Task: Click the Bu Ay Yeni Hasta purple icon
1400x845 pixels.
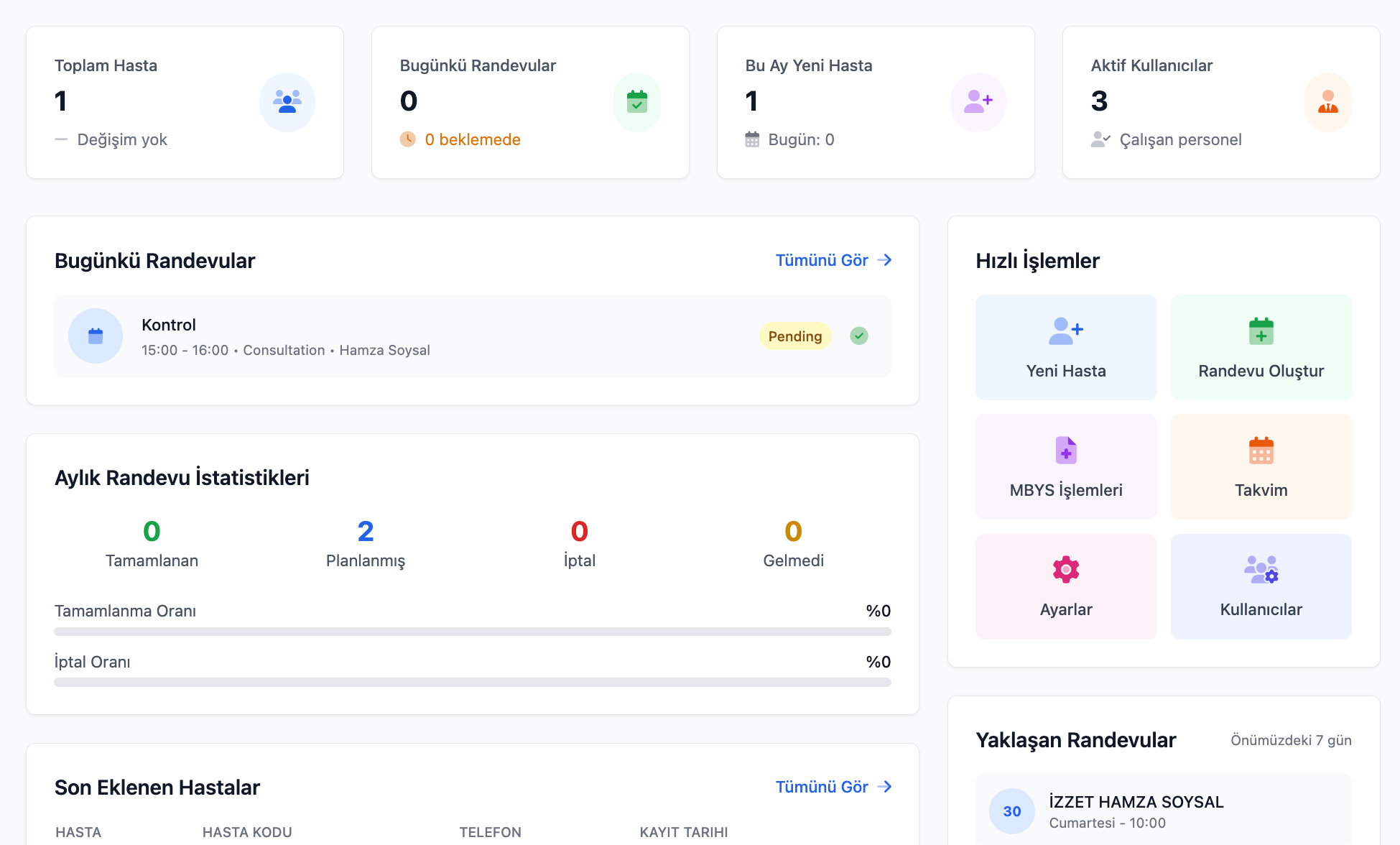Action: 978,102
